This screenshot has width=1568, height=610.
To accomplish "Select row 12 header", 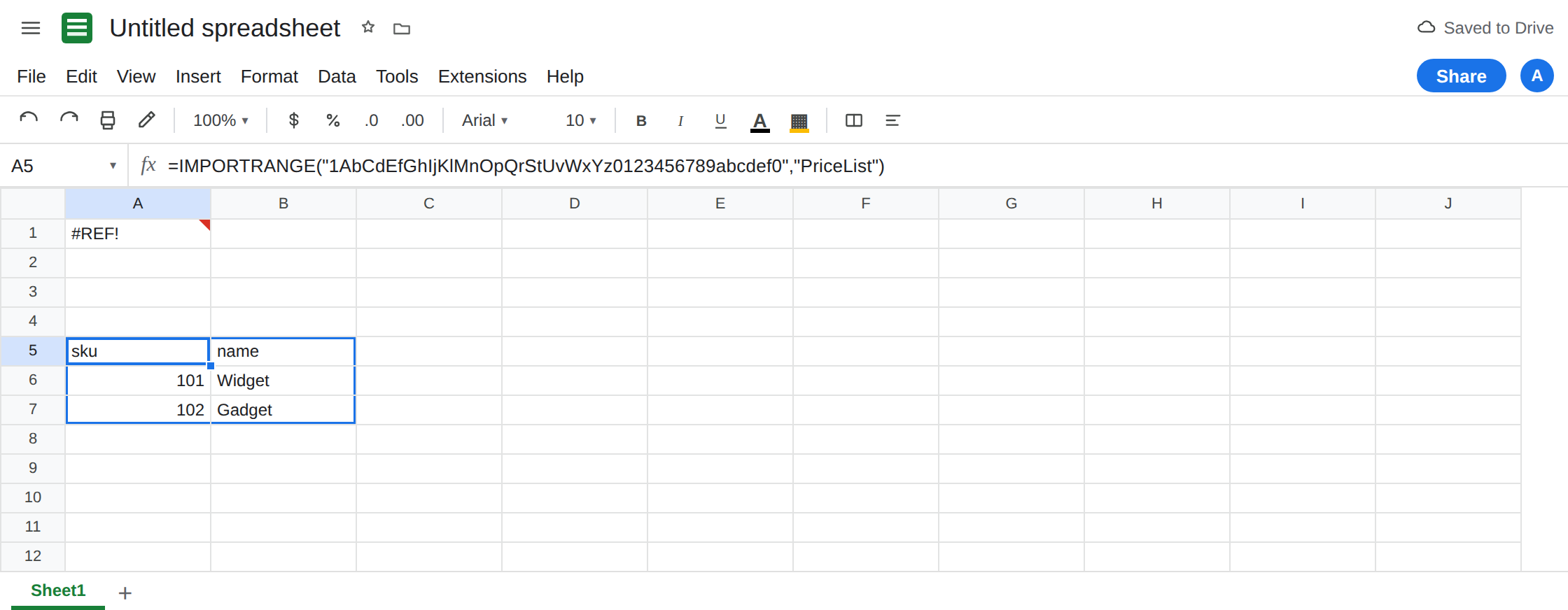I will coord(33,556).
